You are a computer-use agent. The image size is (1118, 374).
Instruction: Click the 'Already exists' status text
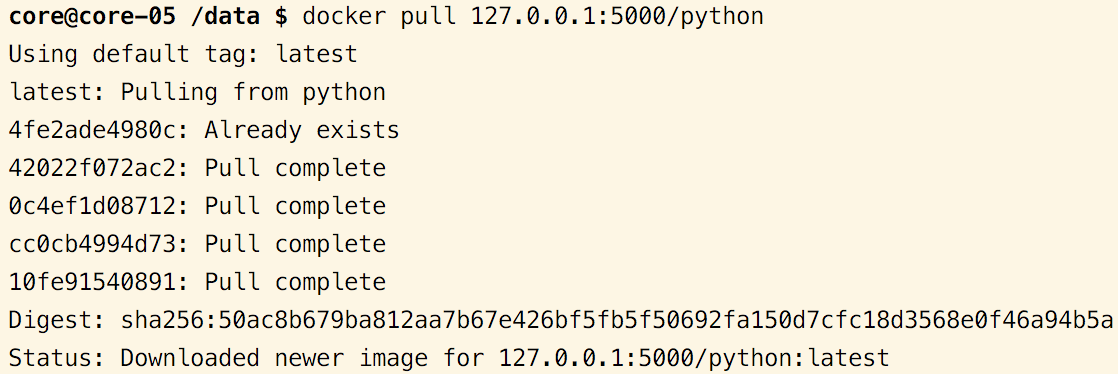302,130
